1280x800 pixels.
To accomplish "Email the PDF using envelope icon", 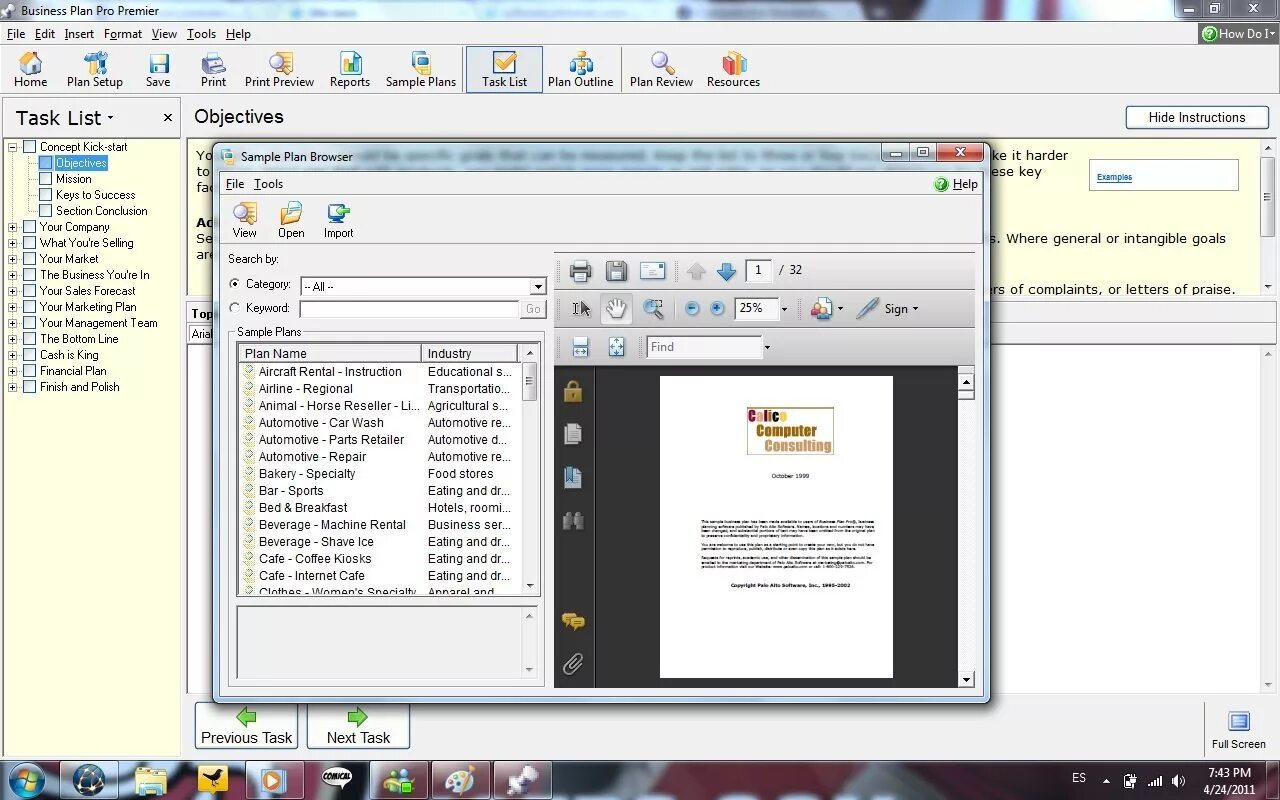I will point(652,271).
